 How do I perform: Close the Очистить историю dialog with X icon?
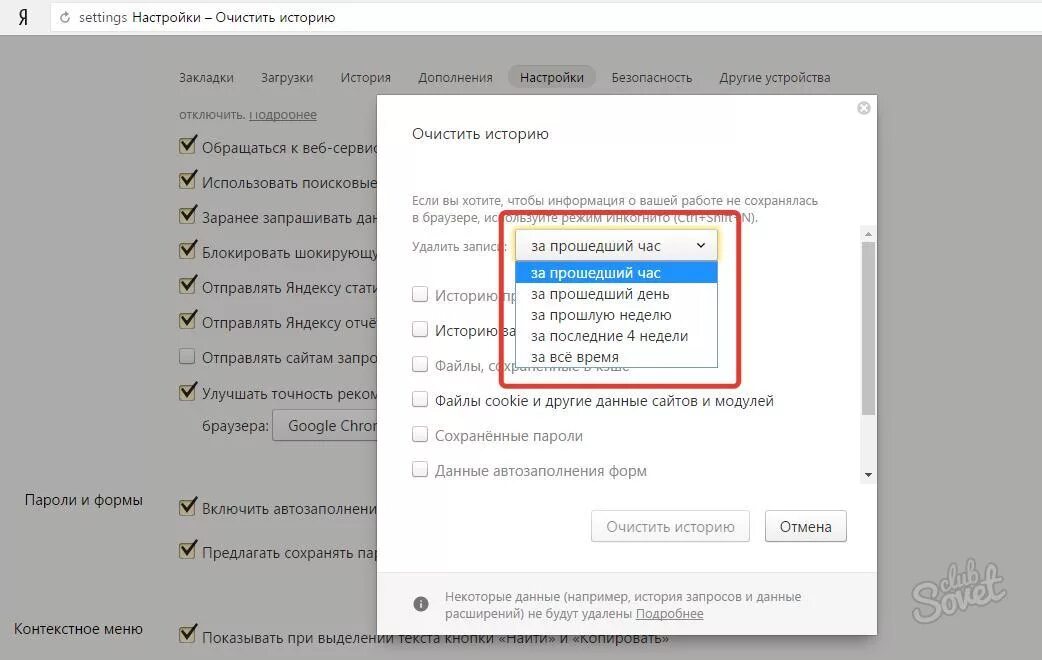[863, 108]
